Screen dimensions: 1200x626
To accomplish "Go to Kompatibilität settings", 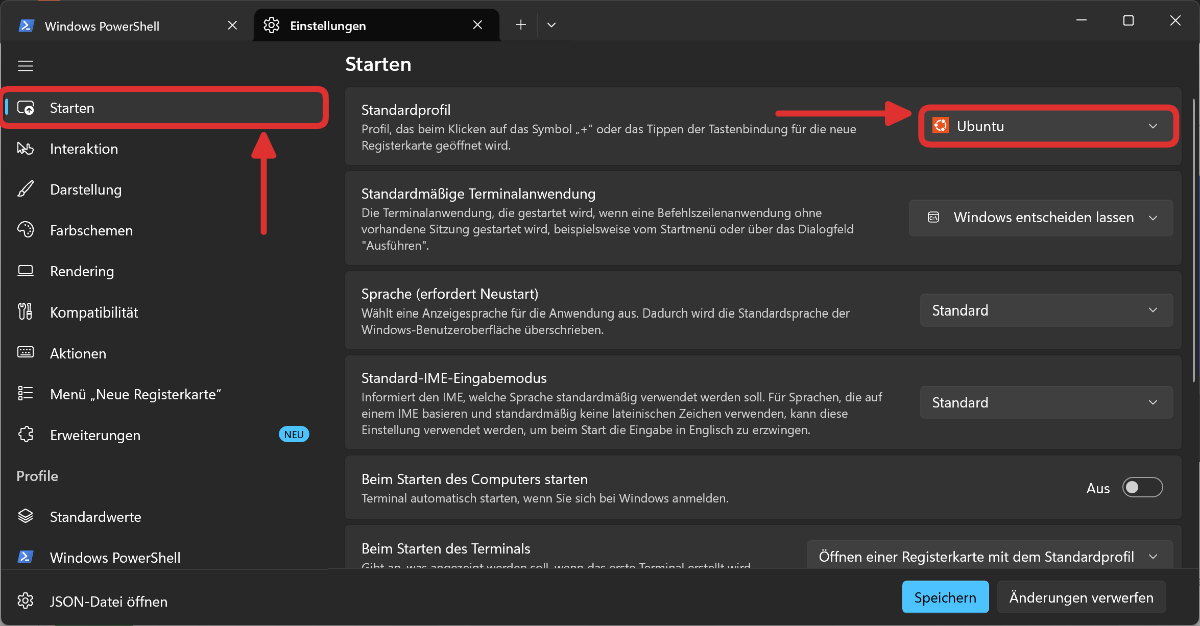I will point(164,313).
